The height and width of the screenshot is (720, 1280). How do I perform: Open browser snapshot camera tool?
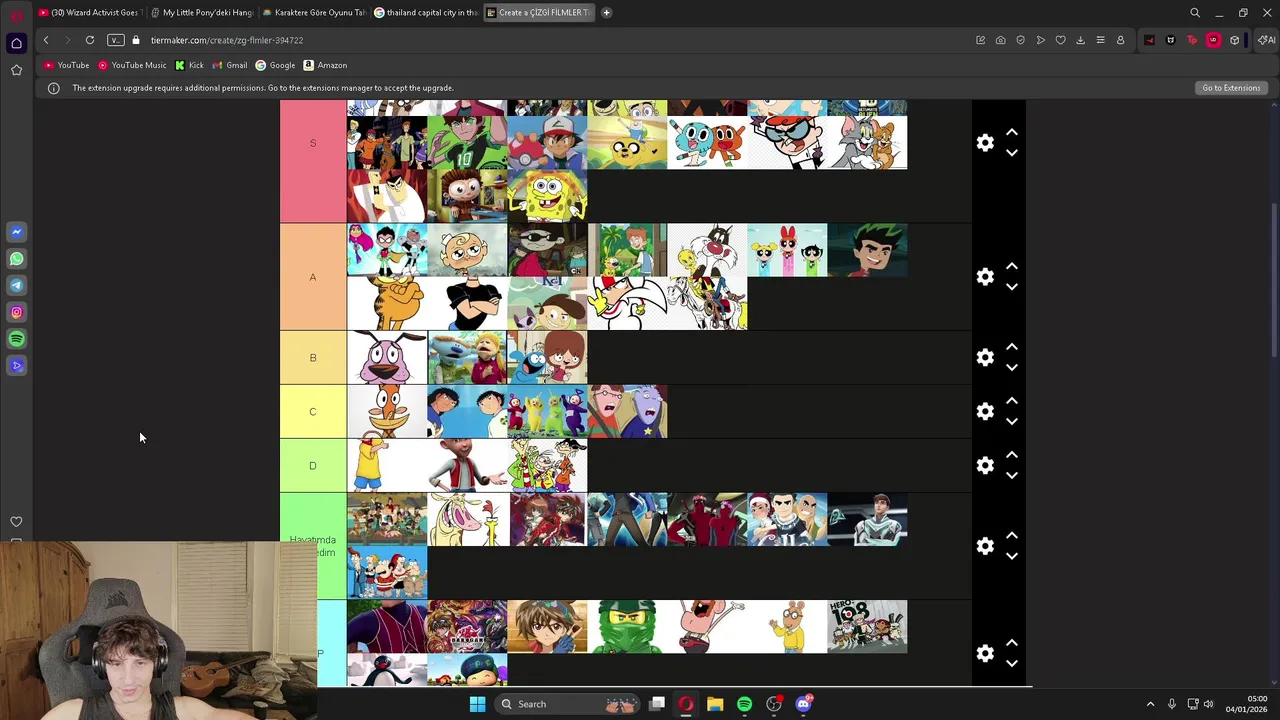1000,40
